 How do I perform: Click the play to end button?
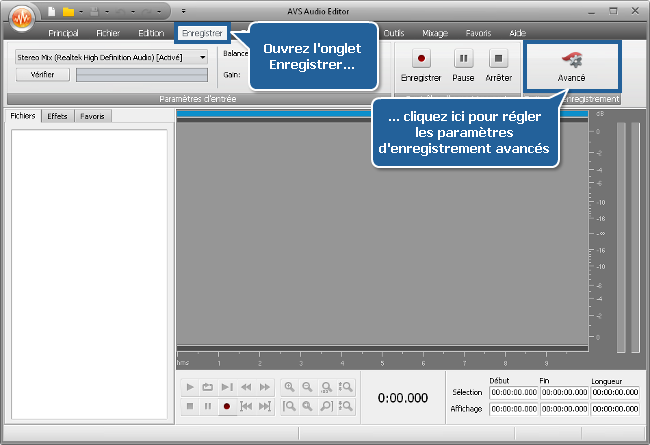pos(227,387)
